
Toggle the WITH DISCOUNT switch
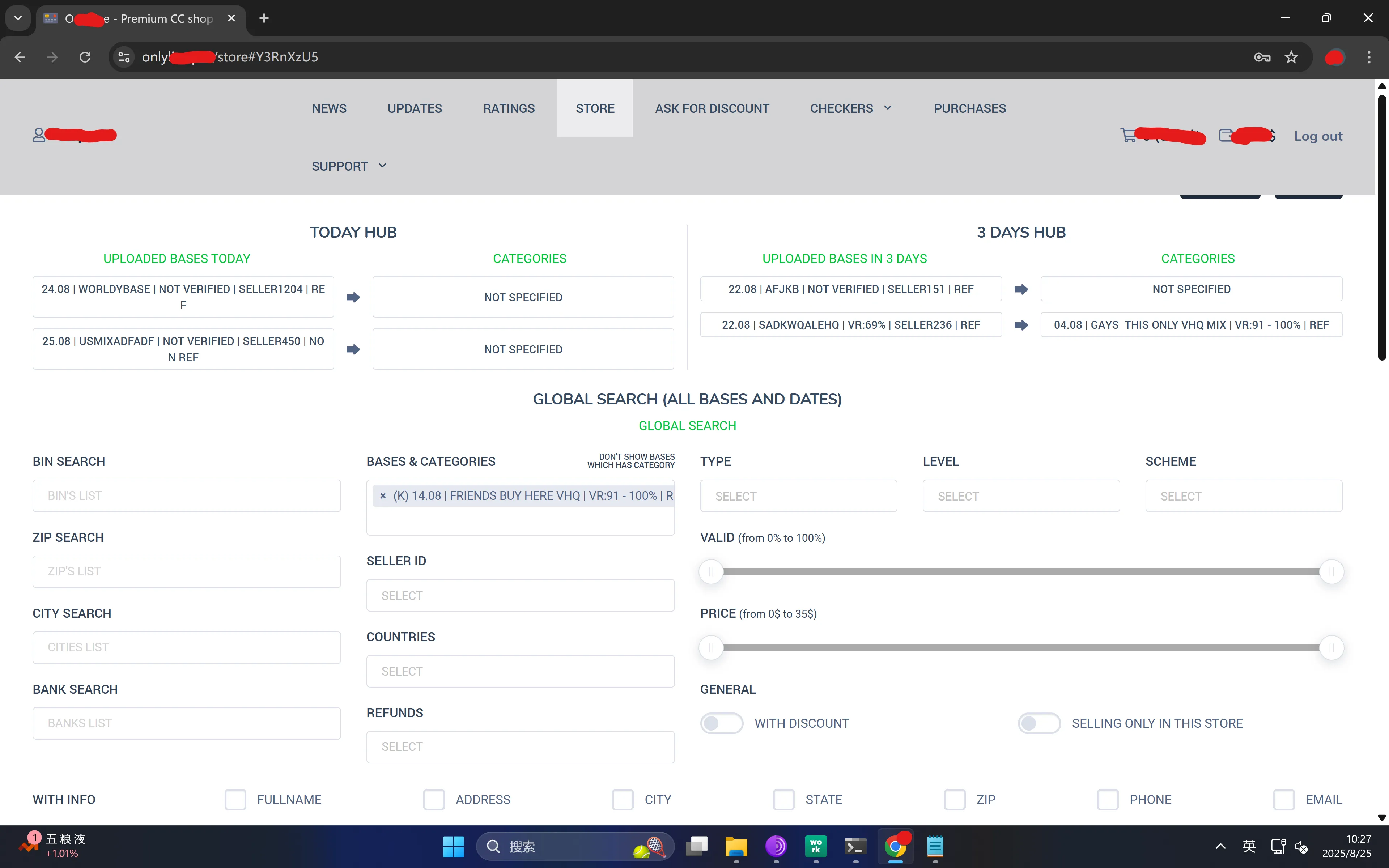click(722, 723)
